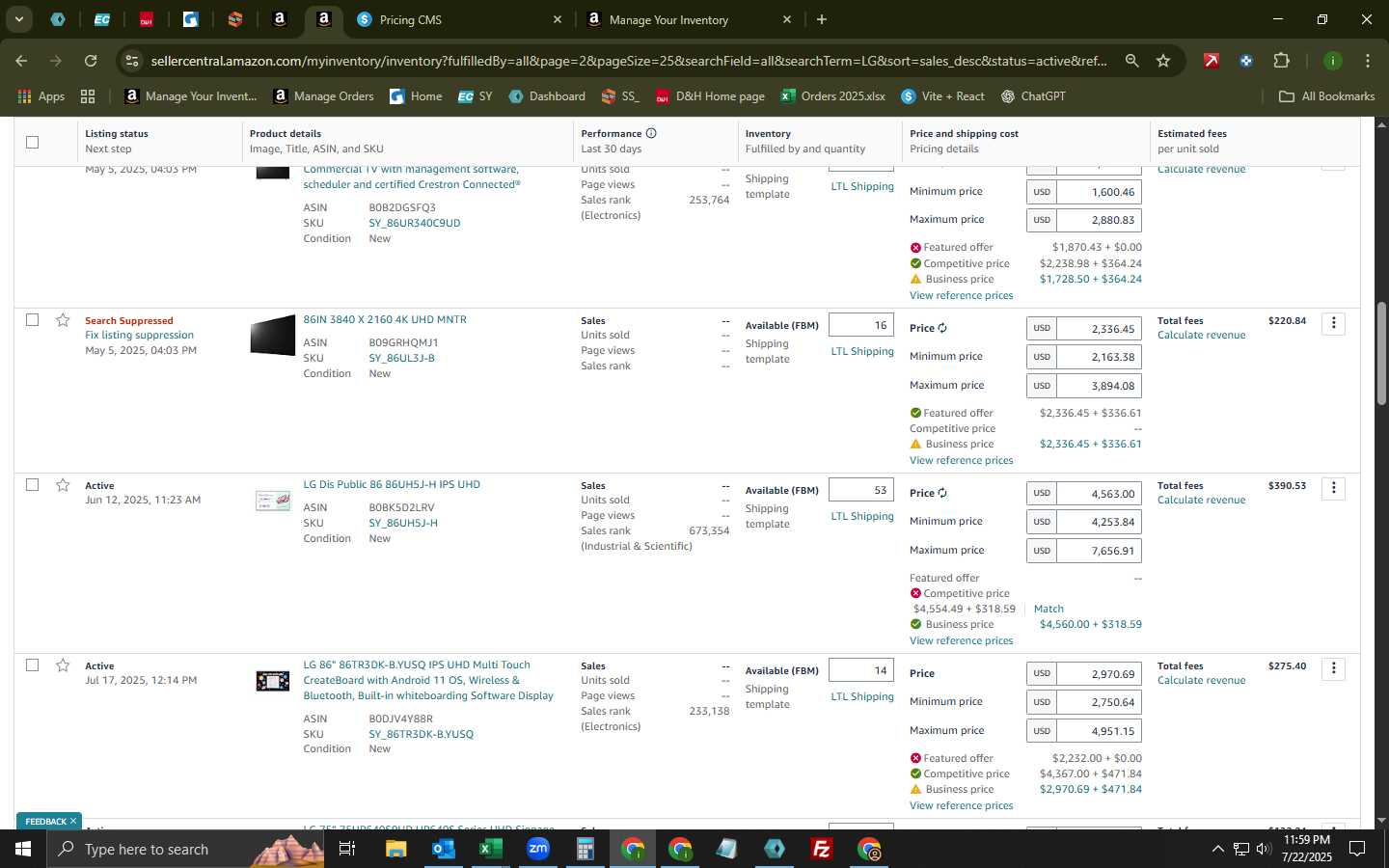Open the D&H Home page bookmark
The image size is (1389, 868).
point(710,96)
